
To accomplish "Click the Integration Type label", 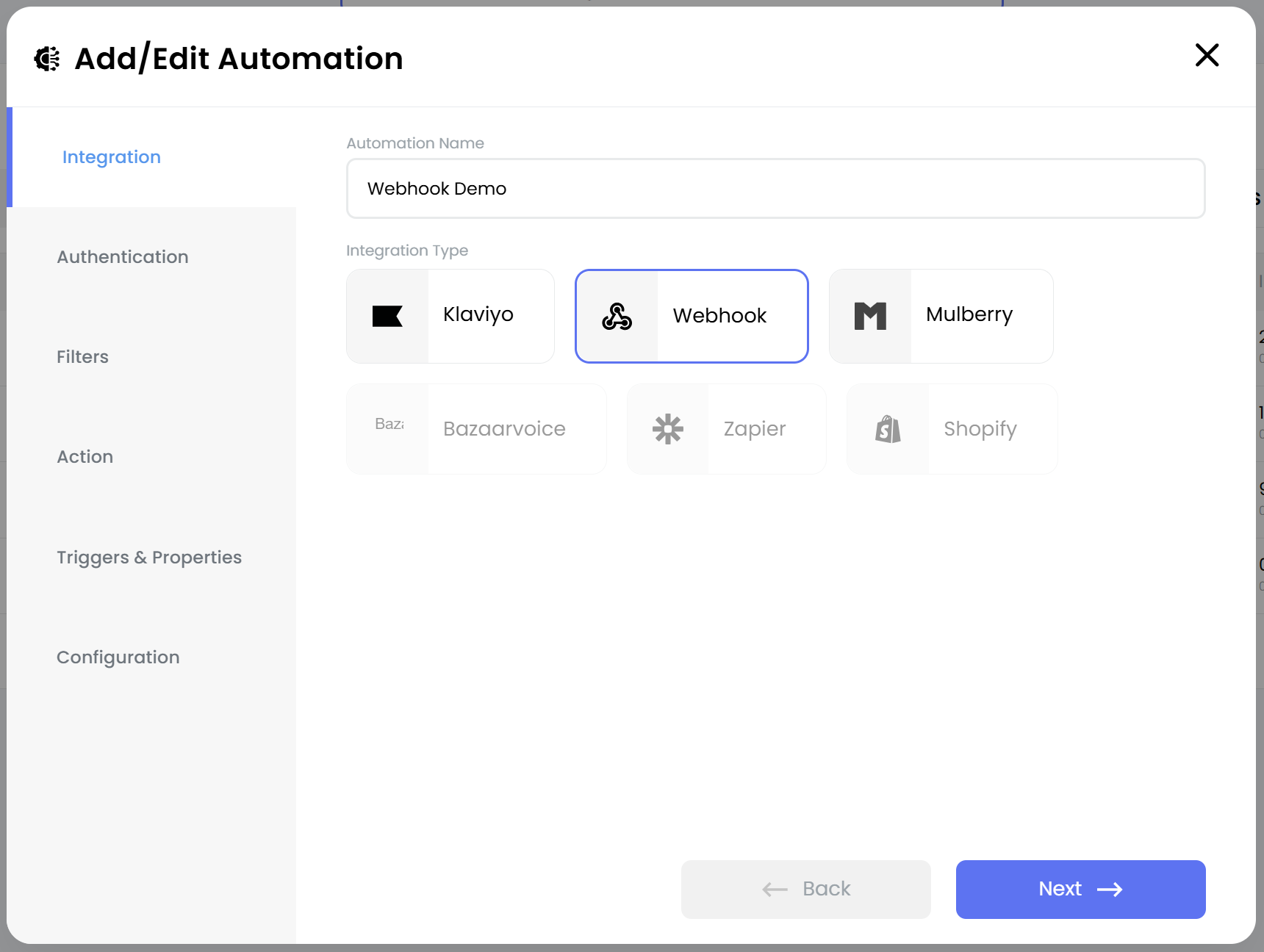I will (407, 250).
